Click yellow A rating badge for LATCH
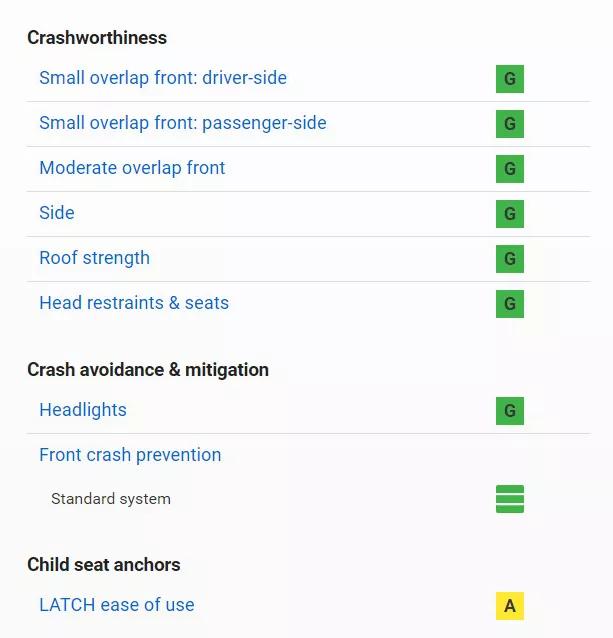Image resolution: width=613 pixels, height=638 pixels. [x=509, y=606]
